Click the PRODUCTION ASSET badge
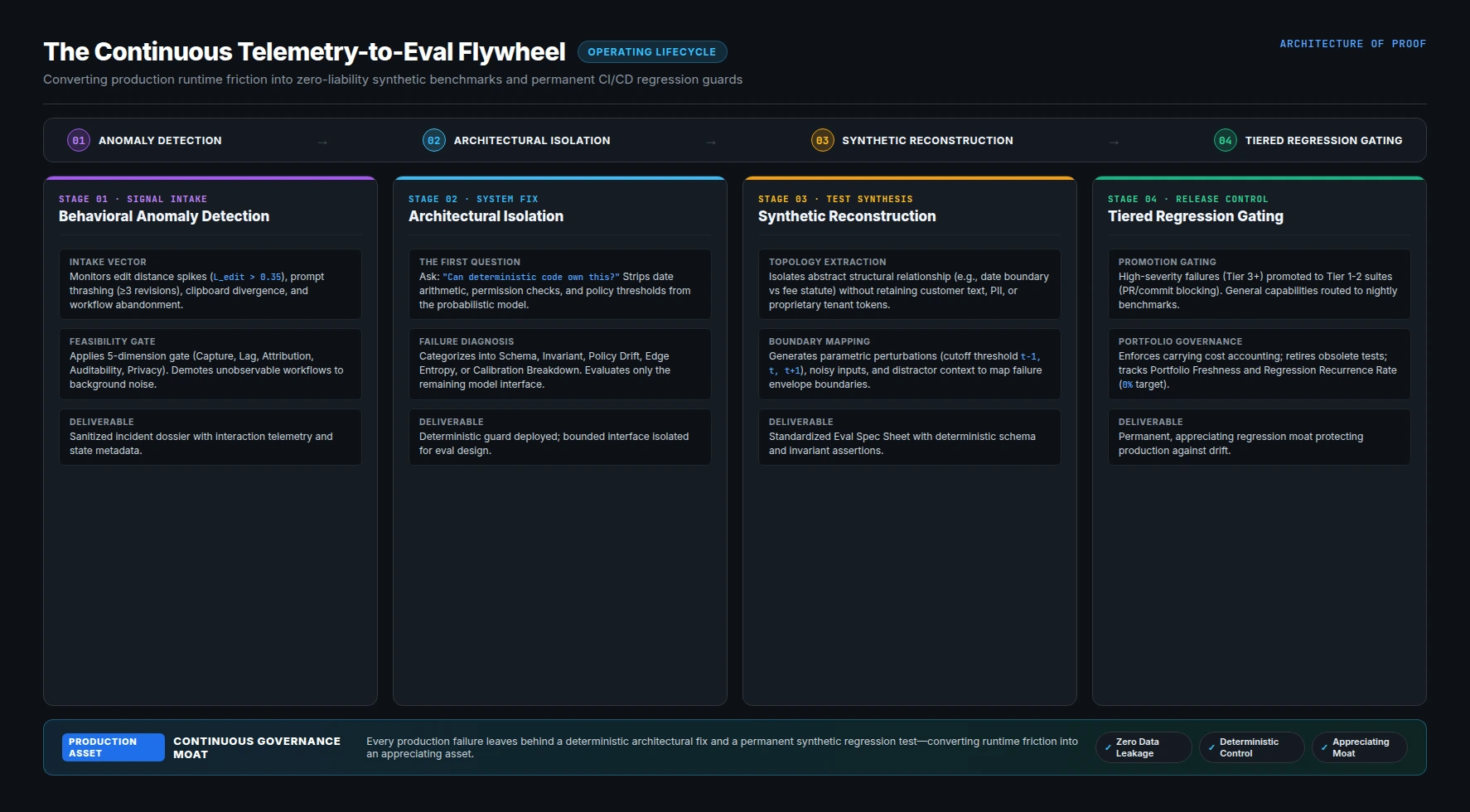Screen dimensions: 1470x812 tap(113, 747)
